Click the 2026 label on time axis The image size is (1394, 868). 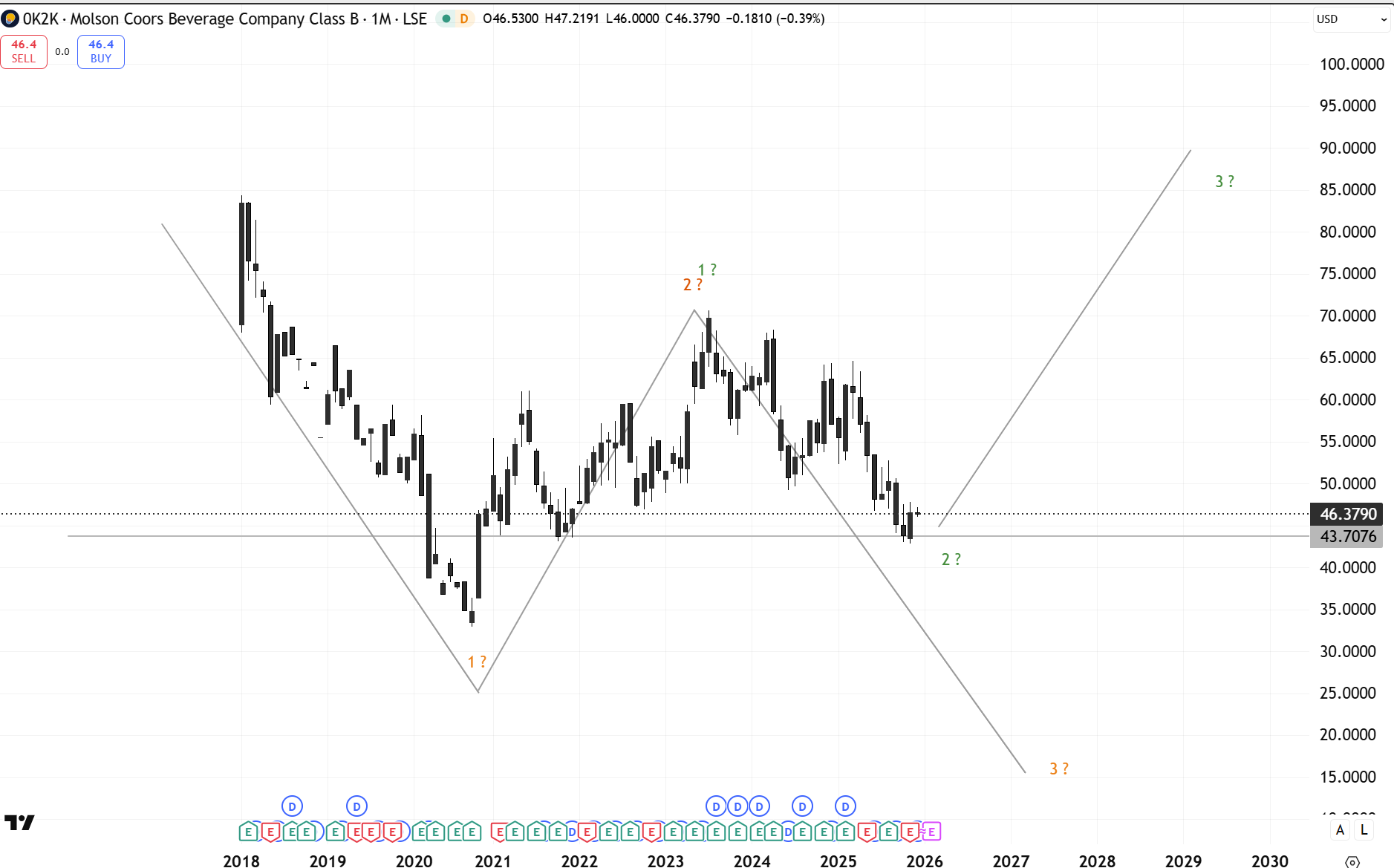click(x=924, y=861)
